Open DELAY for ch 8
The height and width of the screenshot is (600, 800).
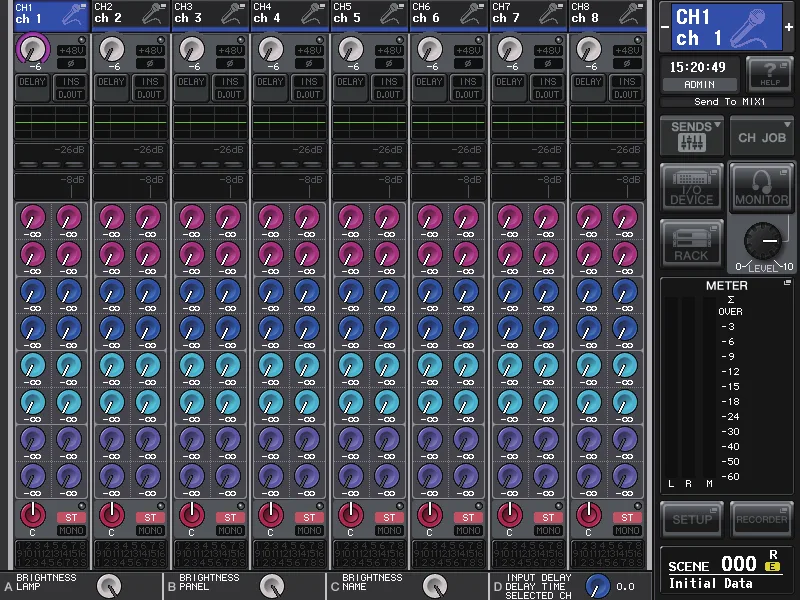tap(589, 87)
